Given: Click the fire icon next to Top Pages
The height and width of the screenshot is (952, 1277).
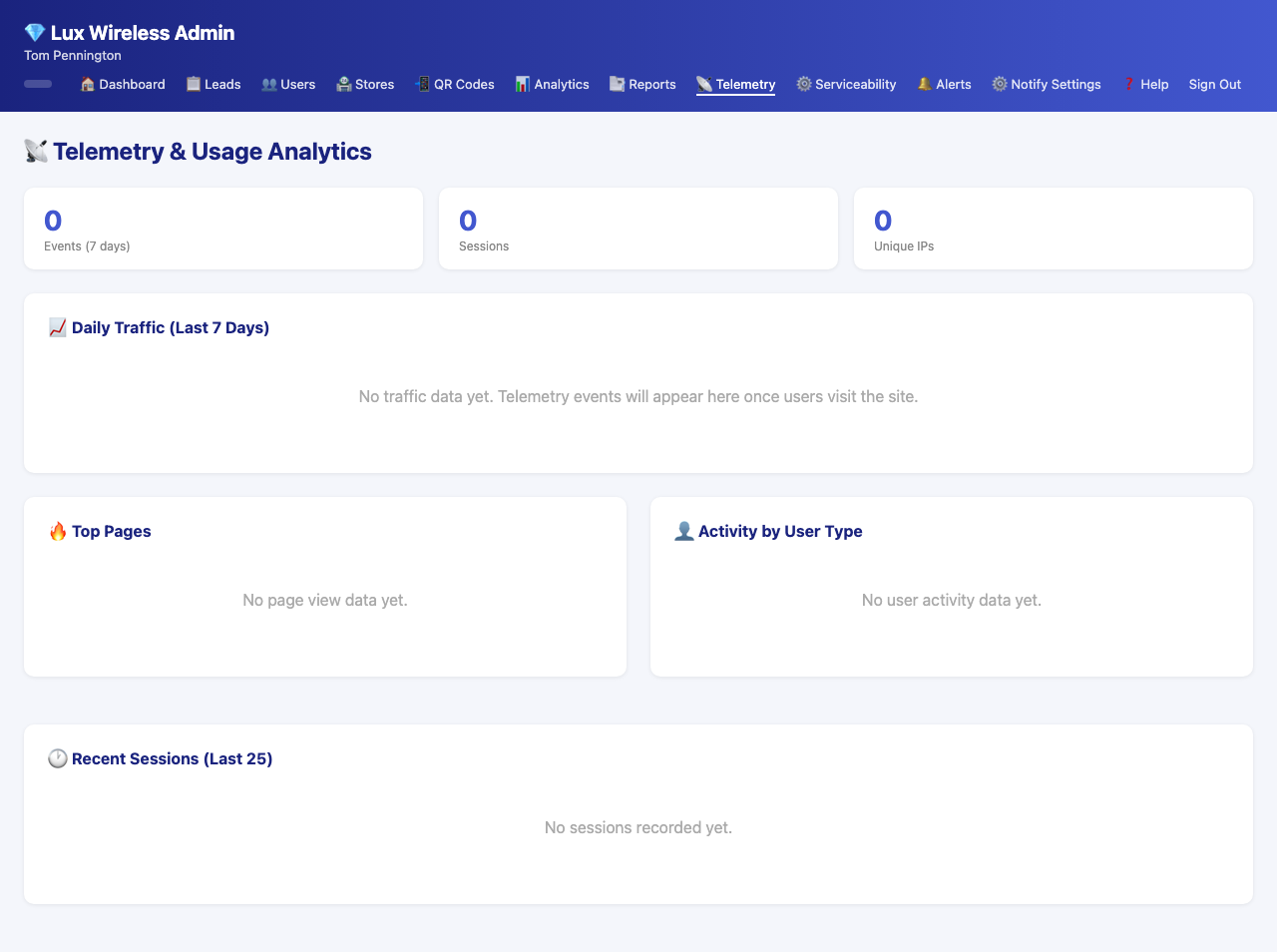Looking at the screenshot, I should tap(58, 531).
